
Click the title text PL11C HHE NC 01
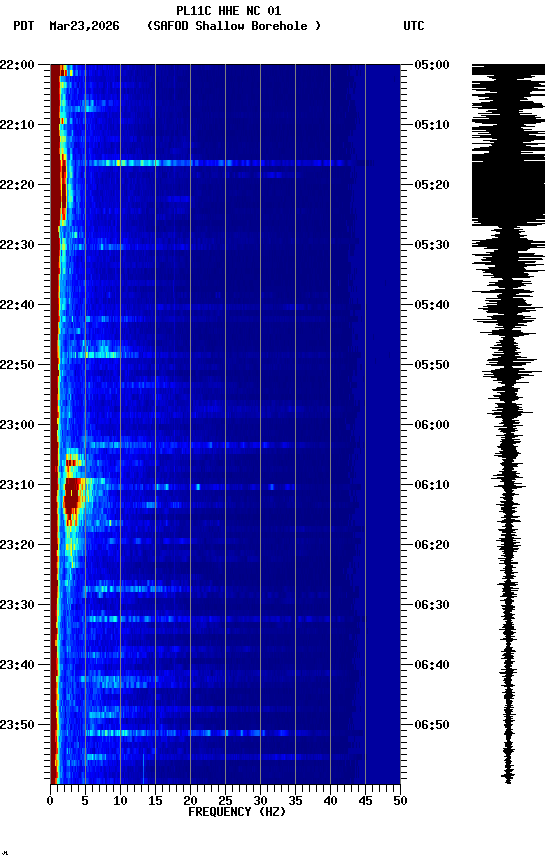229,10
